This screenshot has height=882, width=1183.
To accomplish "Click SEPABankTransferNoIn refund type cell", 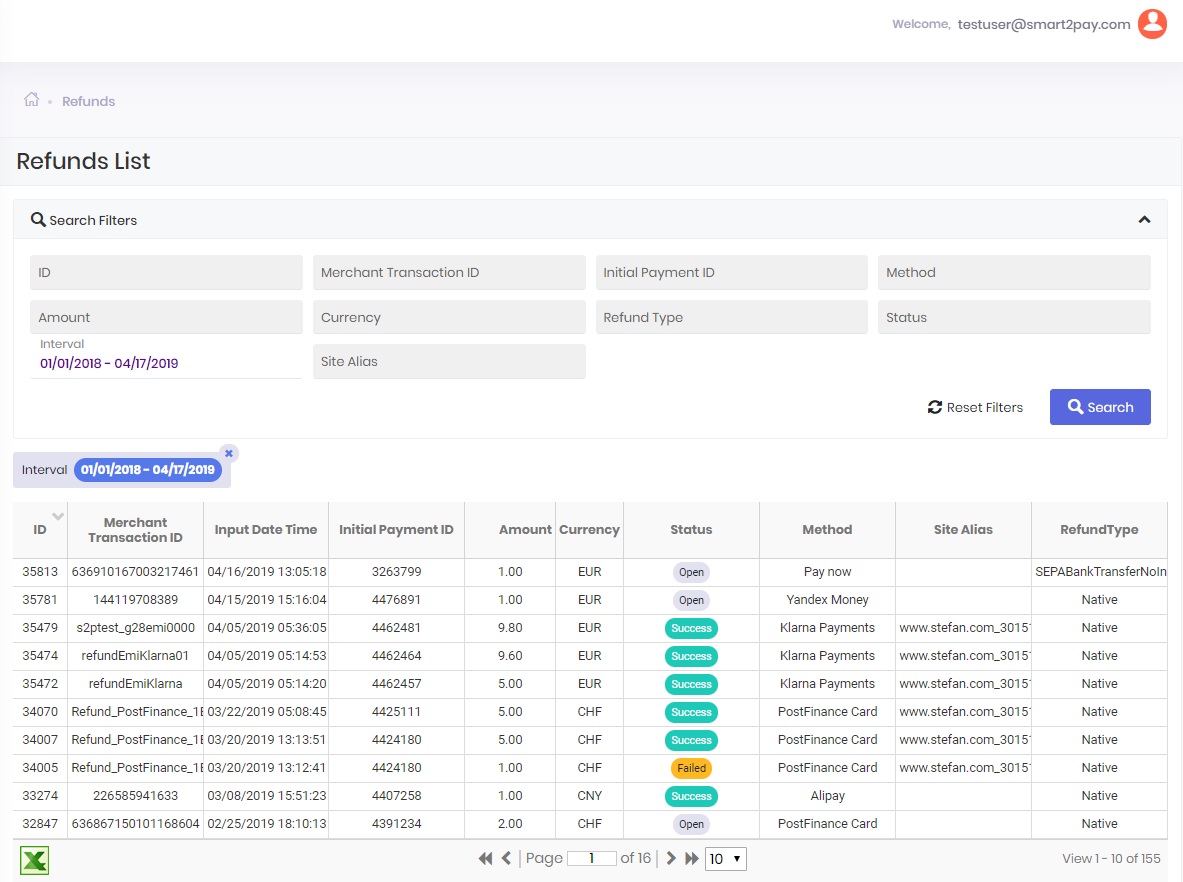I will (x=1101, y=572).
